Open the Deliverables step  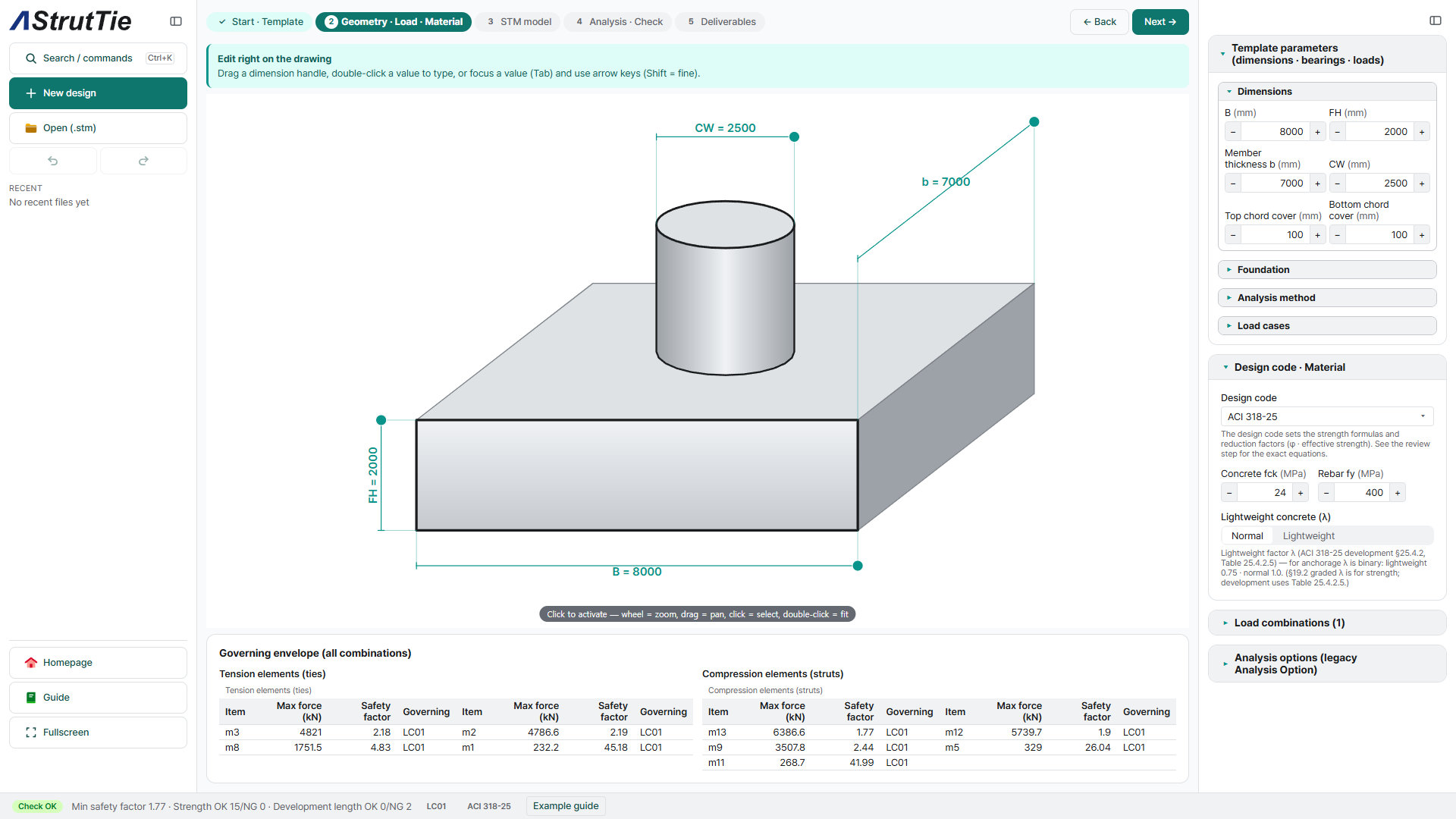point(721,22)
